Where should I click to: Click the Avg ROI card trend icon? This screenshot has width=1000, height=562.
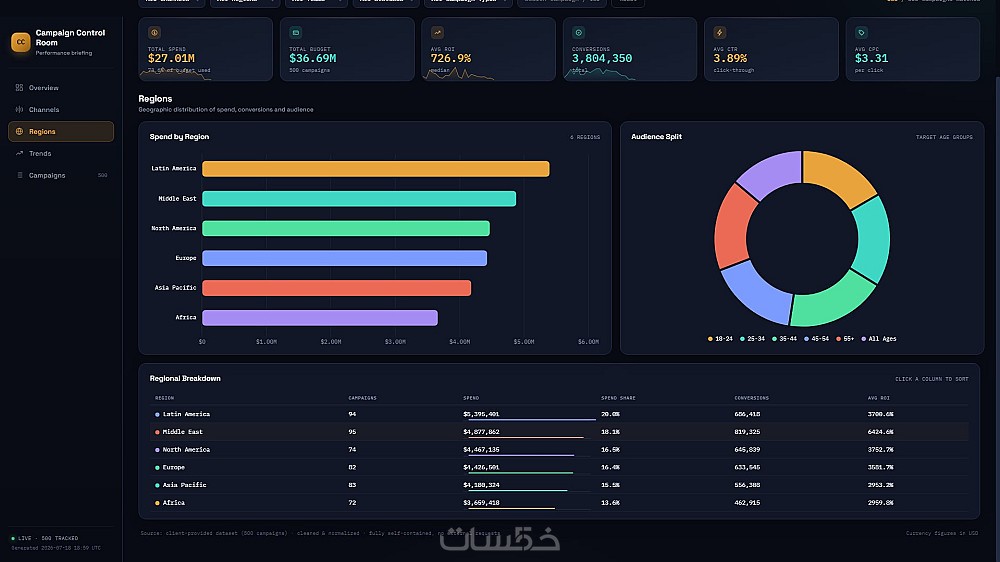click(437, 33)
